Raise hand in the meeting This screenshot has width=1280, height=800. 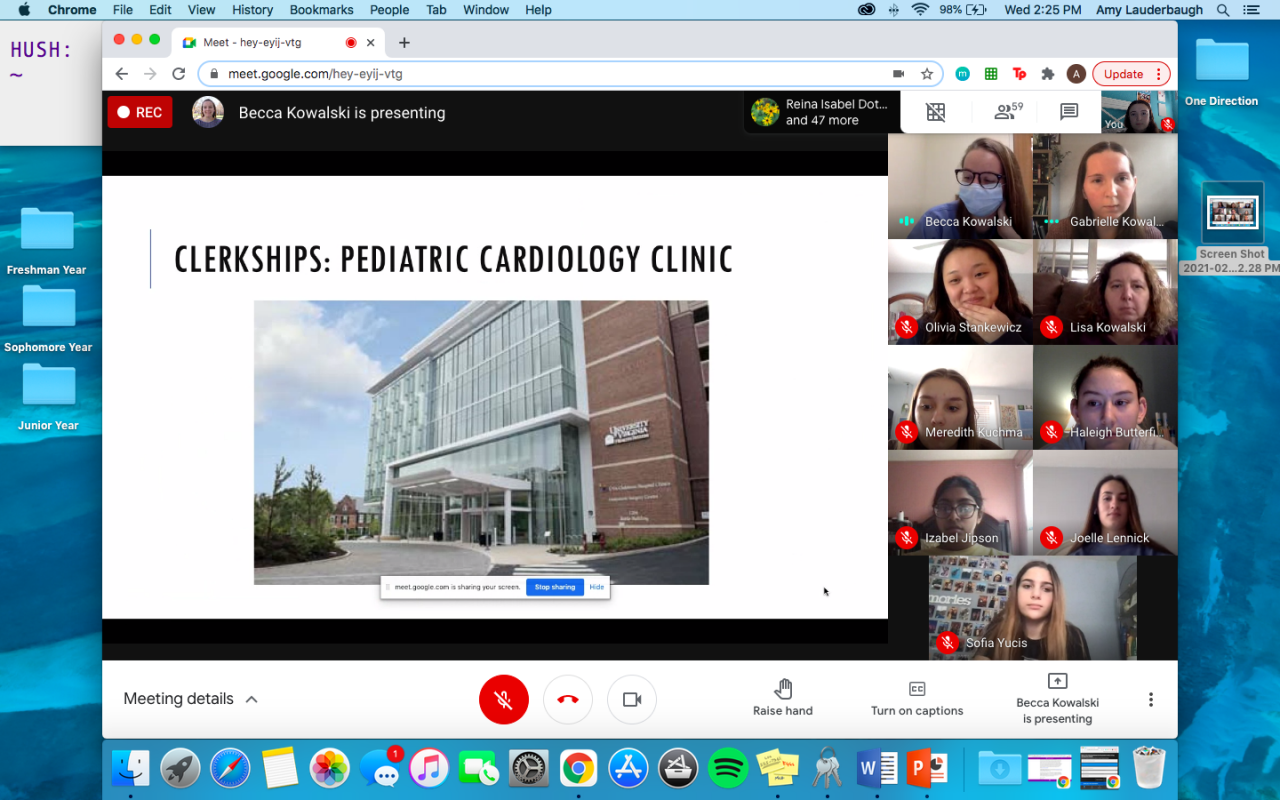[783, 698]
